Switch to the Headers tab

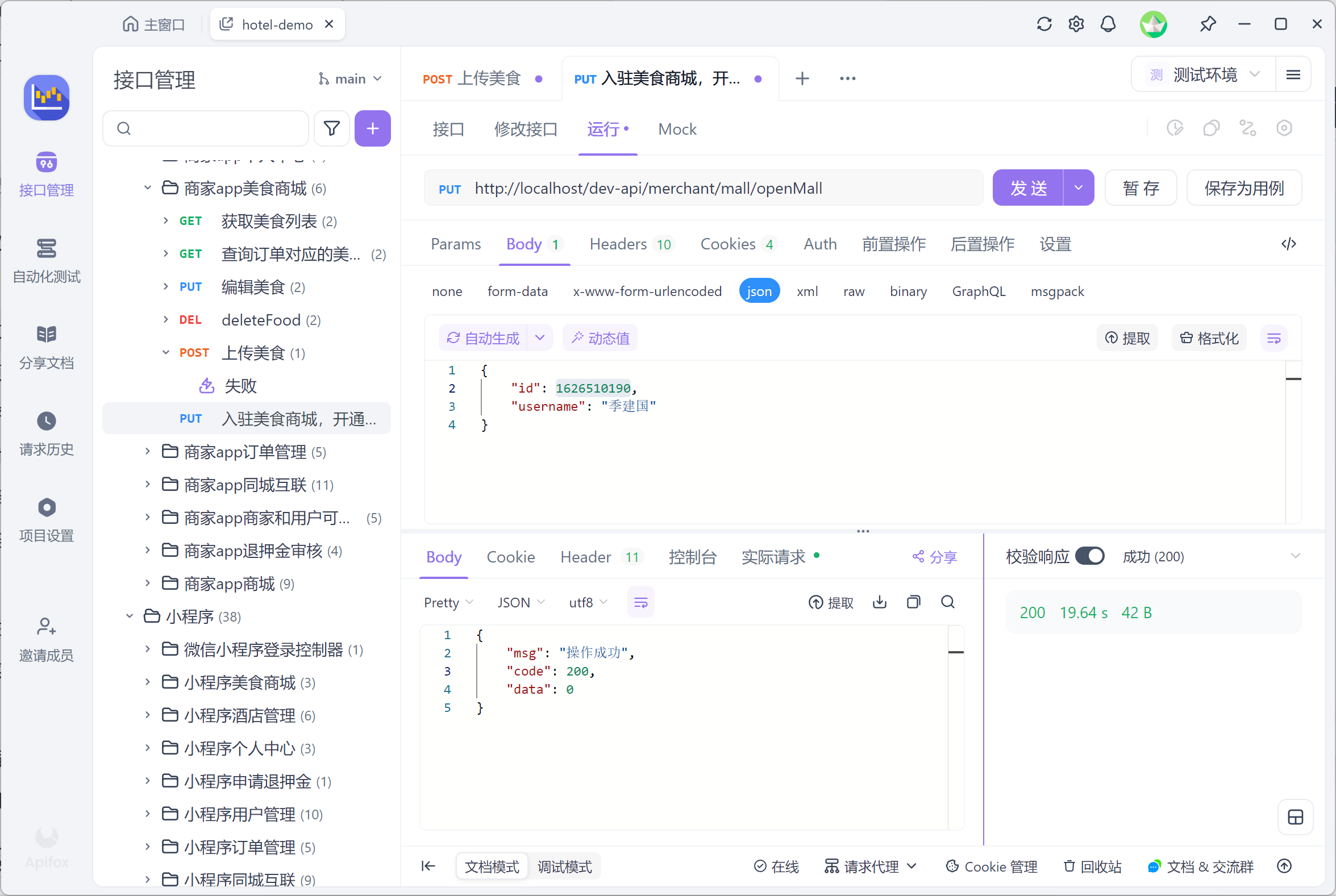click(618, 244)
